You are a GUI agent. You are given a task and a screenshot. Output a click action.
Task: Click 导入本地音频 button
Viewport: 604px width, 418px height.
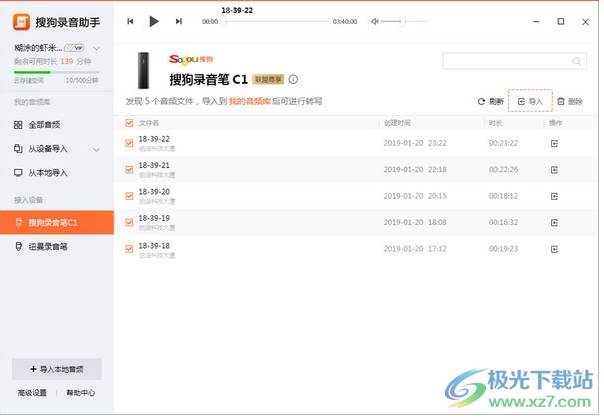point(57,369)
